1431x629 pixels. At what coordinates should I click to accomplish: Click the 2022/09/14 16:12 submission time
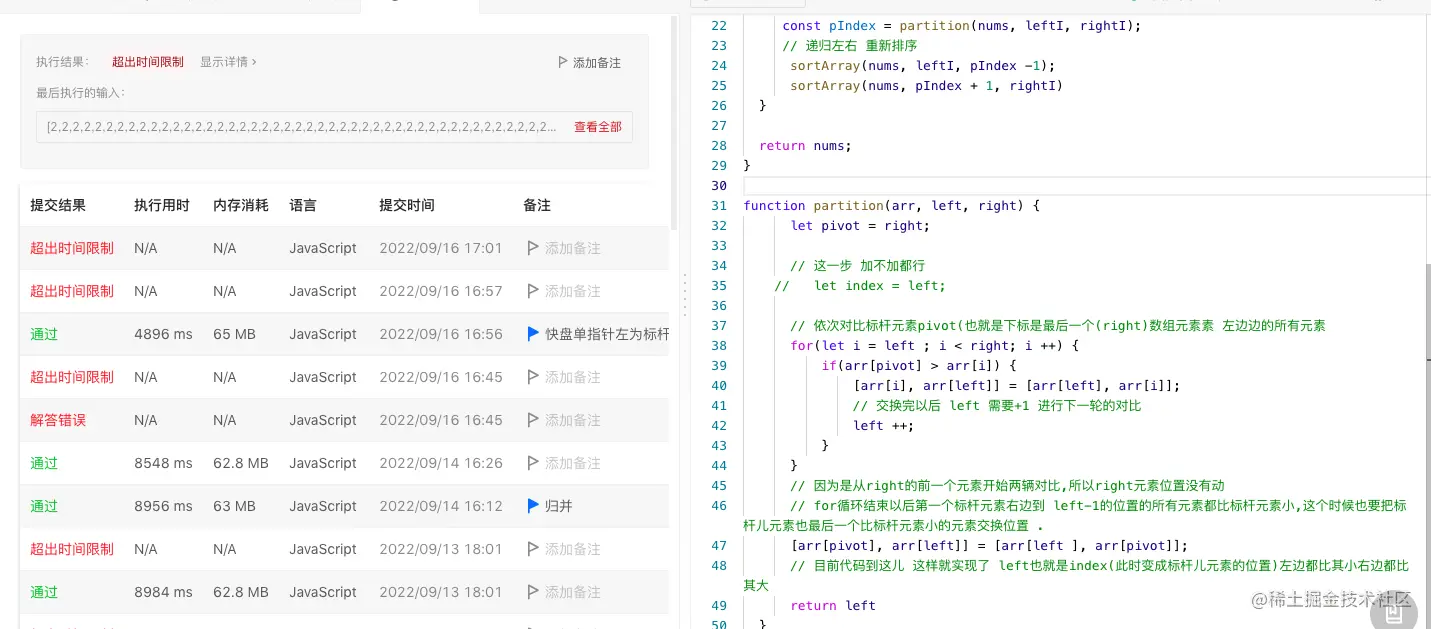click(x=441, y=506)
